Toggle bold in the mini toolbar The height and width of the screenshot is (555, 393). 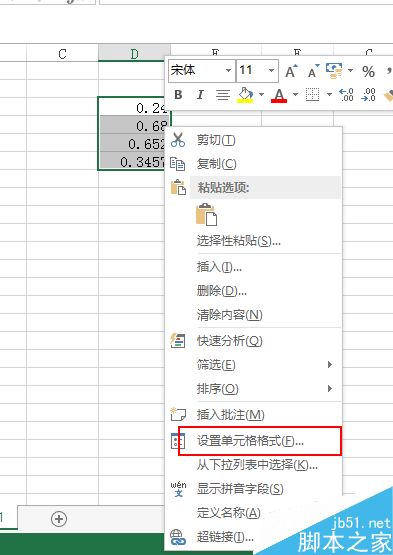[178, 95]
